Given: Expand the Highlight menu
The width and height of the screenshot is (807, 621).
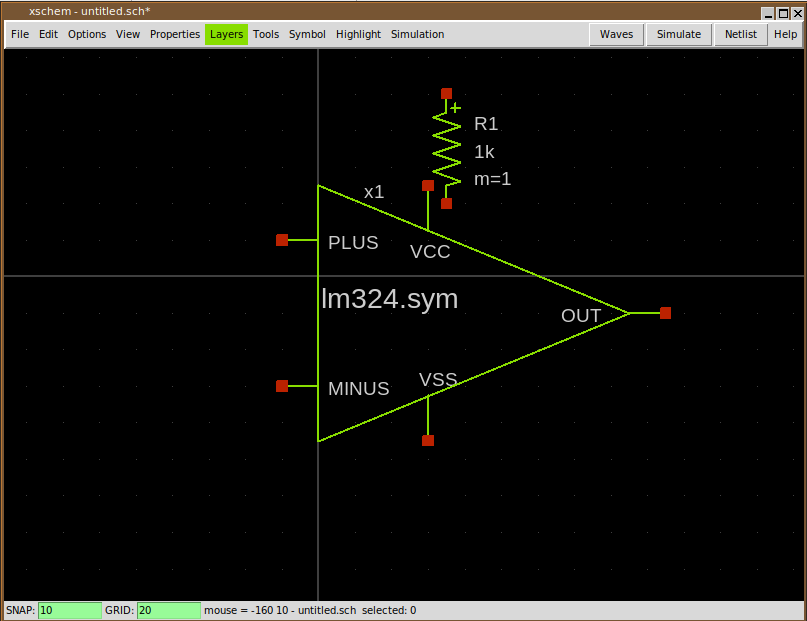Looking at the screenshot, I should (x=358, y=34).
